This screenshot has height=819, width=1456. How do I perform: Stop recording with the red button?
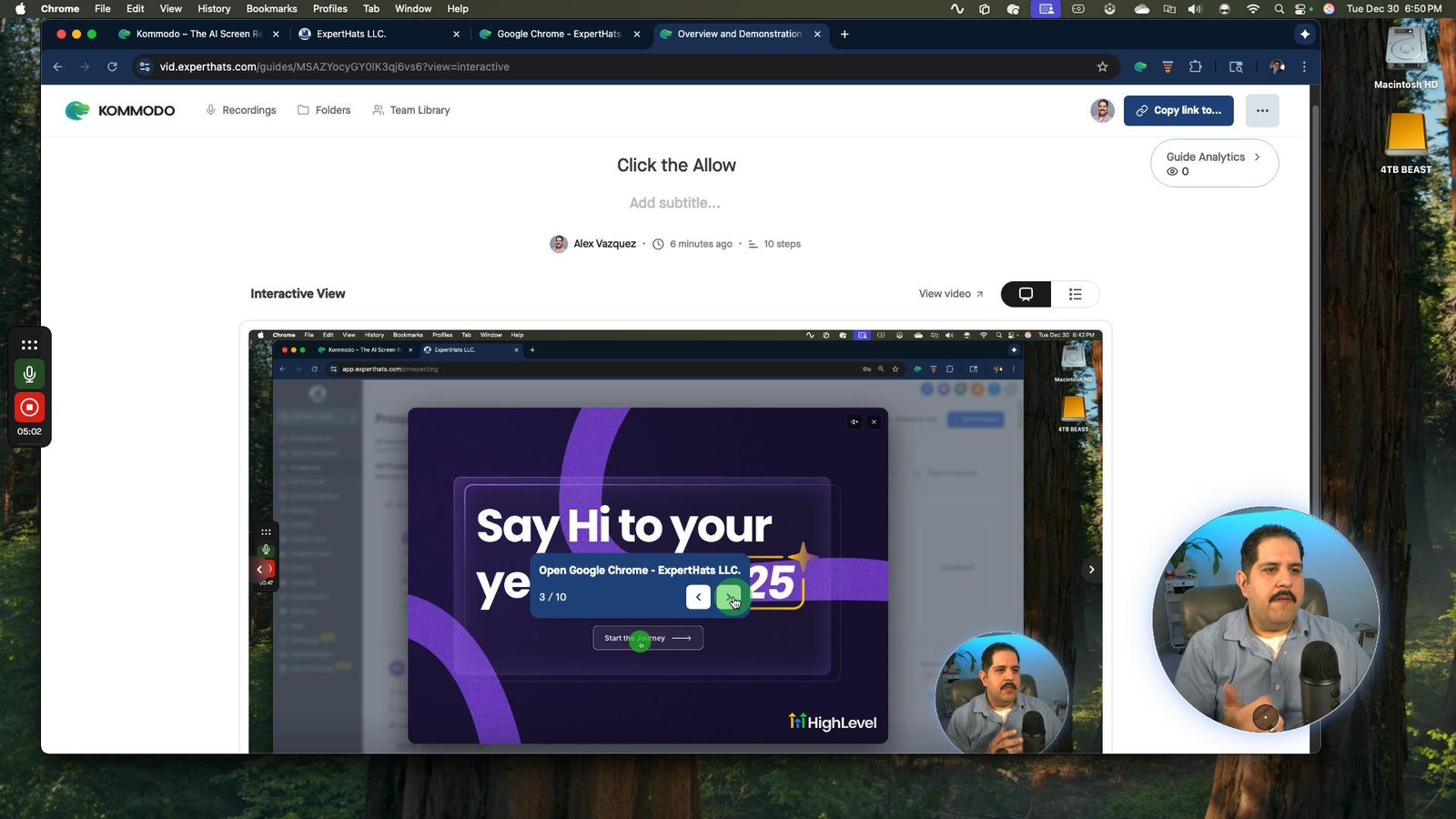pyautogui.click(x=29, y=407)
